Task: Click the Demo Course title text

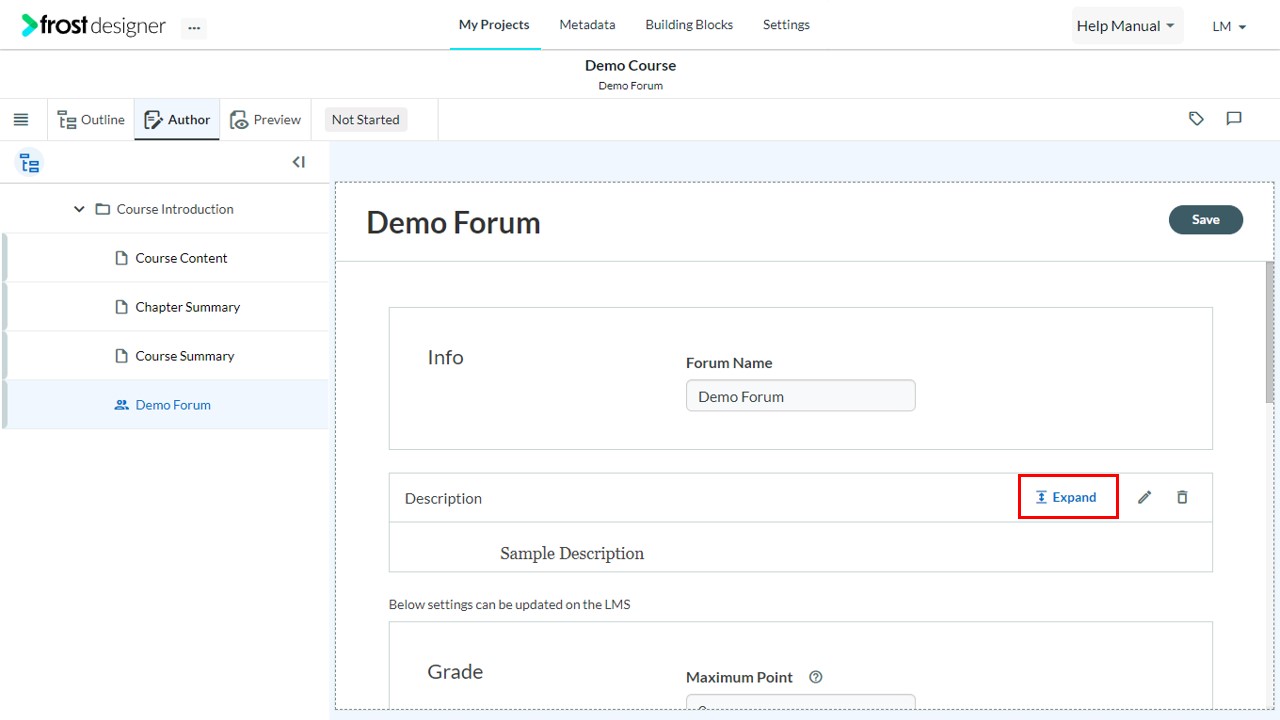Action: coord(630,66)
